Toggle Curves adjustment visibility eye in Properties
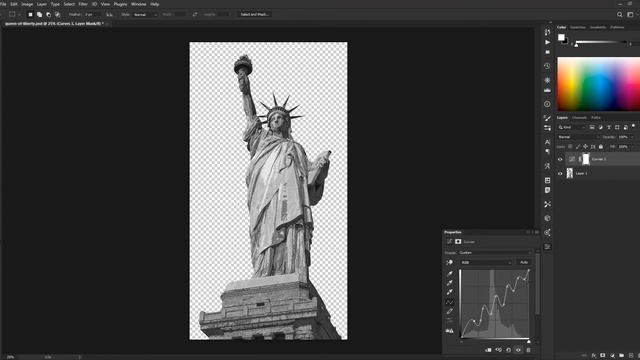The height and width of the screenshot is (360, 640). (x=518, y=350)
